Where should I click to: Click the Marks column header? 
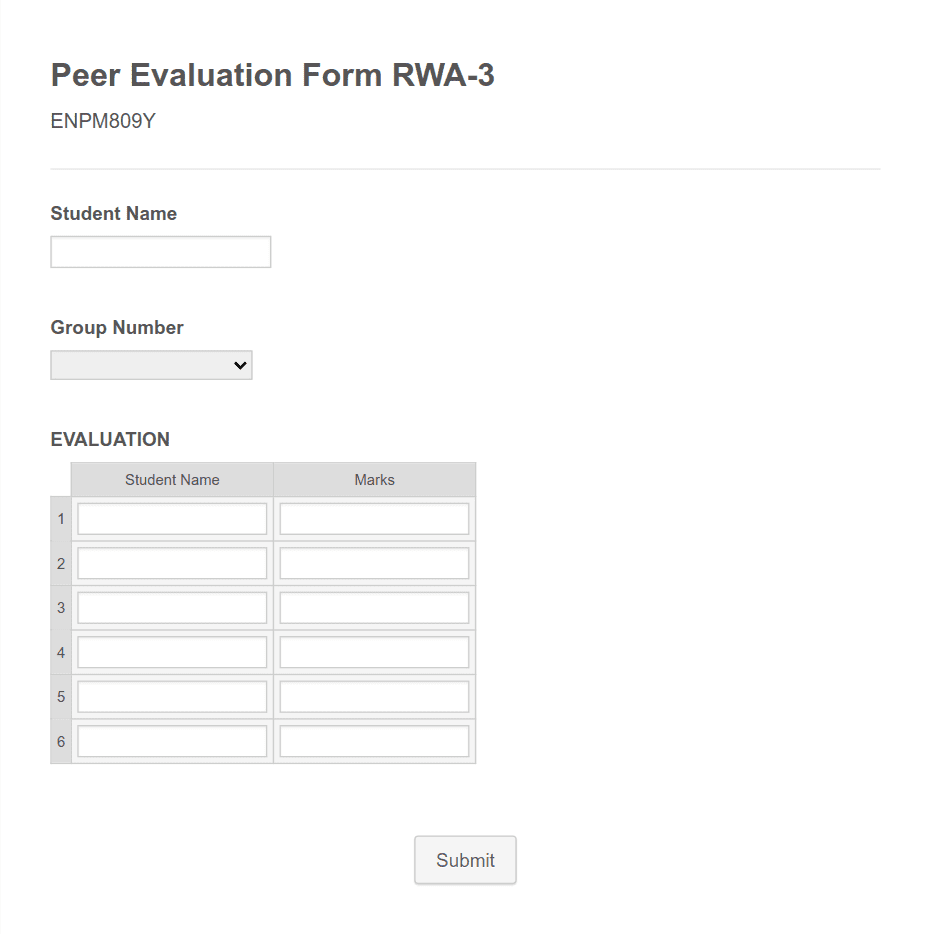pos(374,479)
